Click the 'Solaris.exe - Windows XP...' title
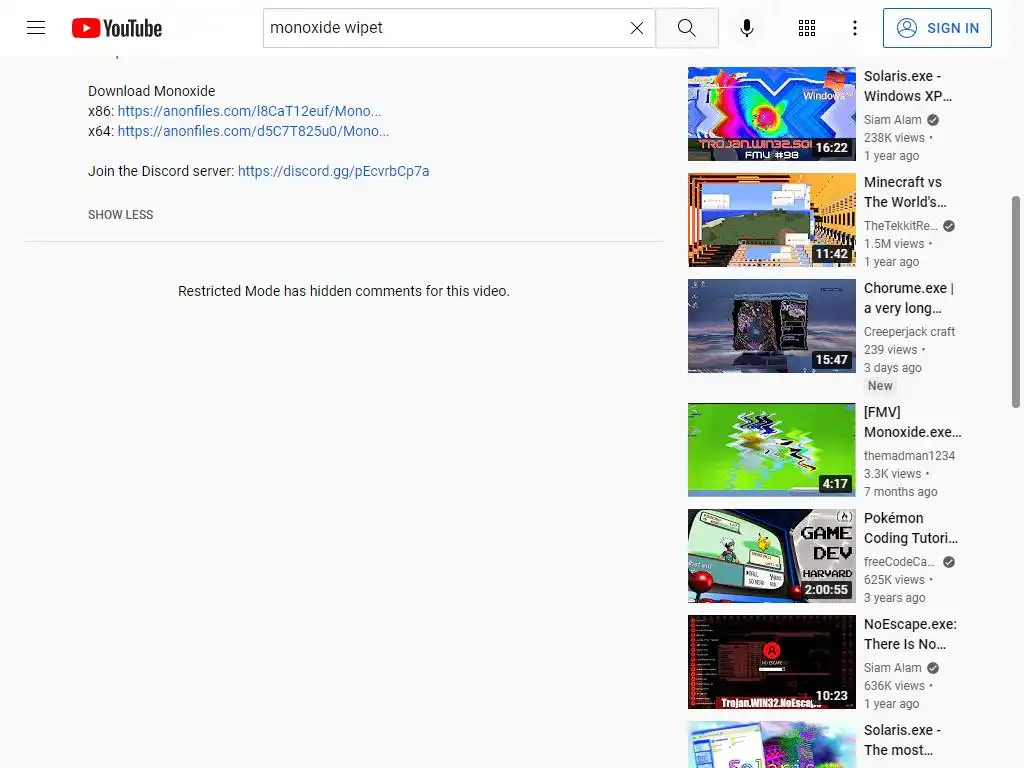Screen dimensions: 1024x768 pyautogui.click(x=908, y=86)
